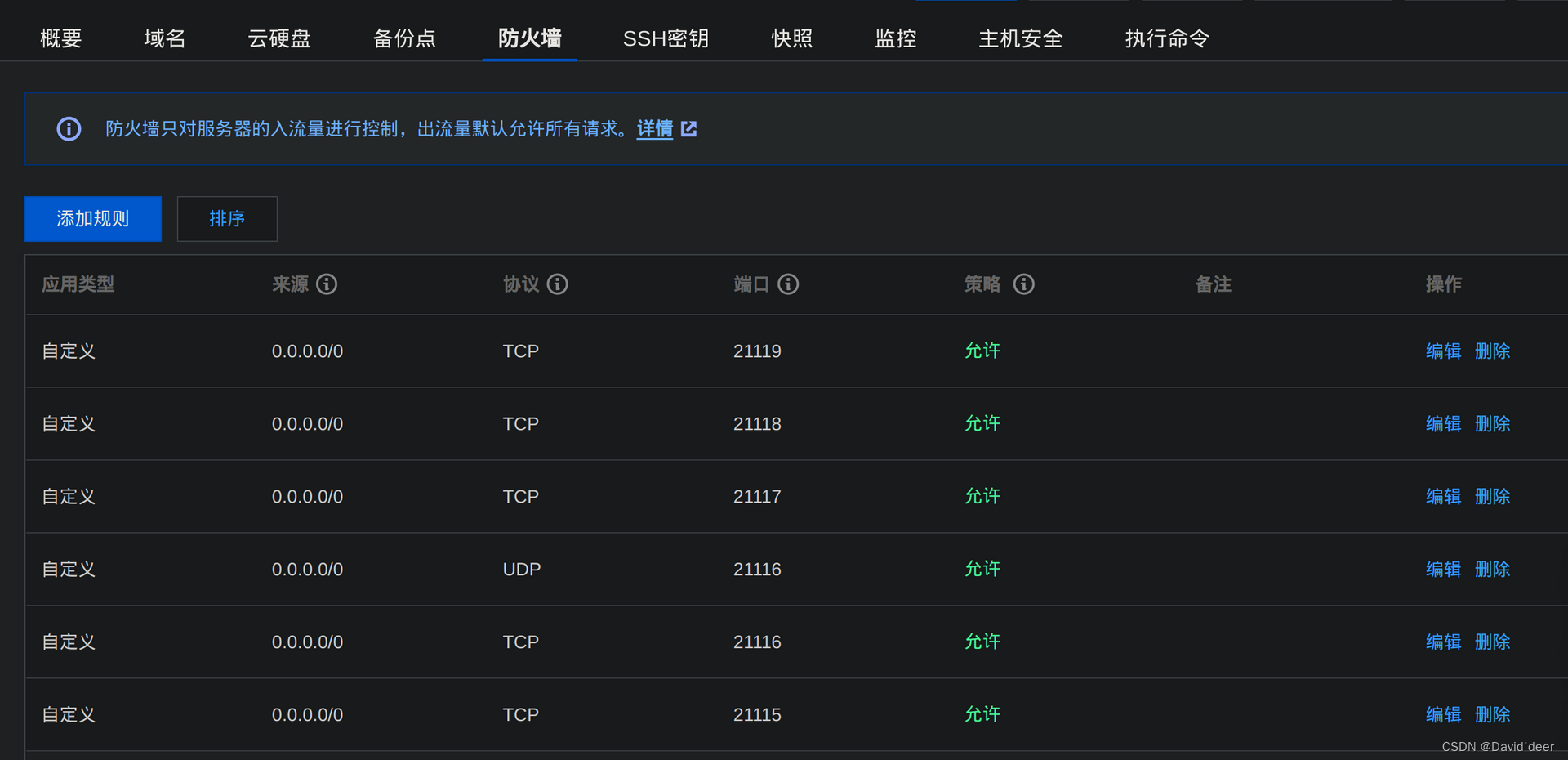This screenshot has width=1568, height=760.
Task: Open the 概要 tab
Action: pos(61,38)
